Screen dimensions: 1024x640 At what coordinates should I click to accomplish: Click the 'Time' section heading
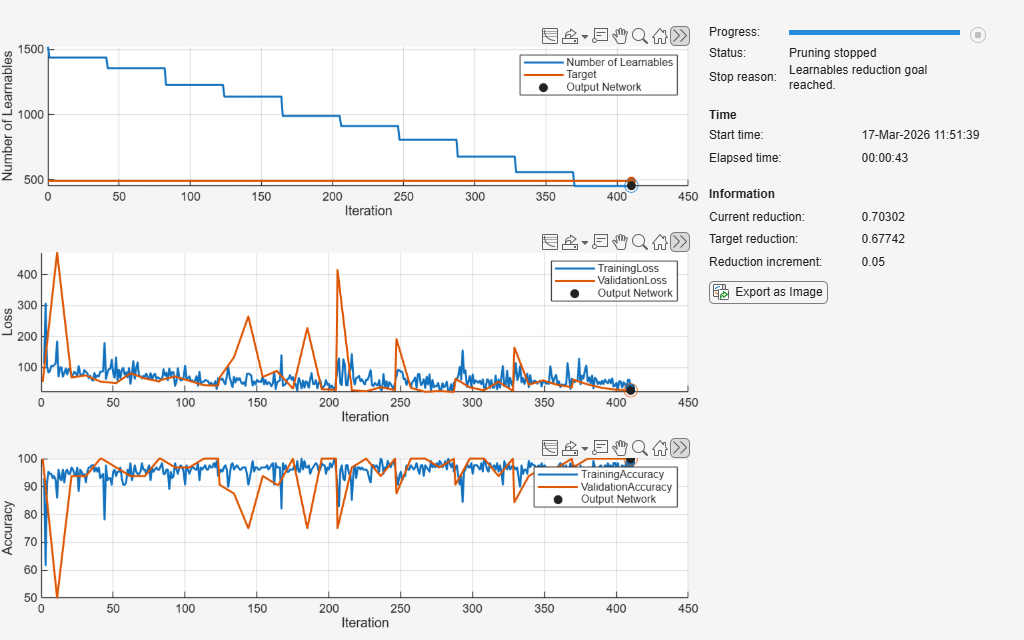click(x=723, y=114)
